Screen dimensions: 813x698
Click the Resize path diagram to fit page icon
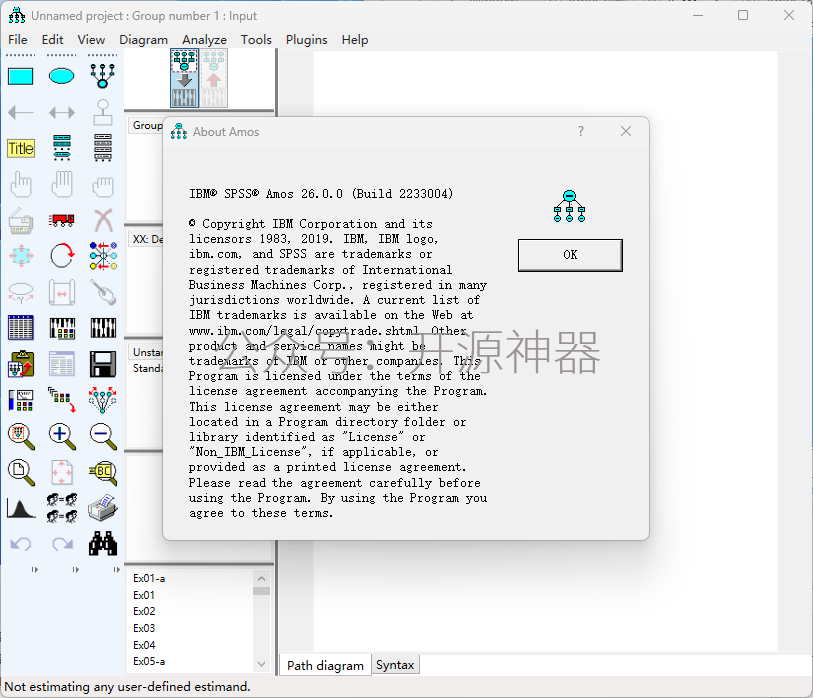[x=62, y=472]
